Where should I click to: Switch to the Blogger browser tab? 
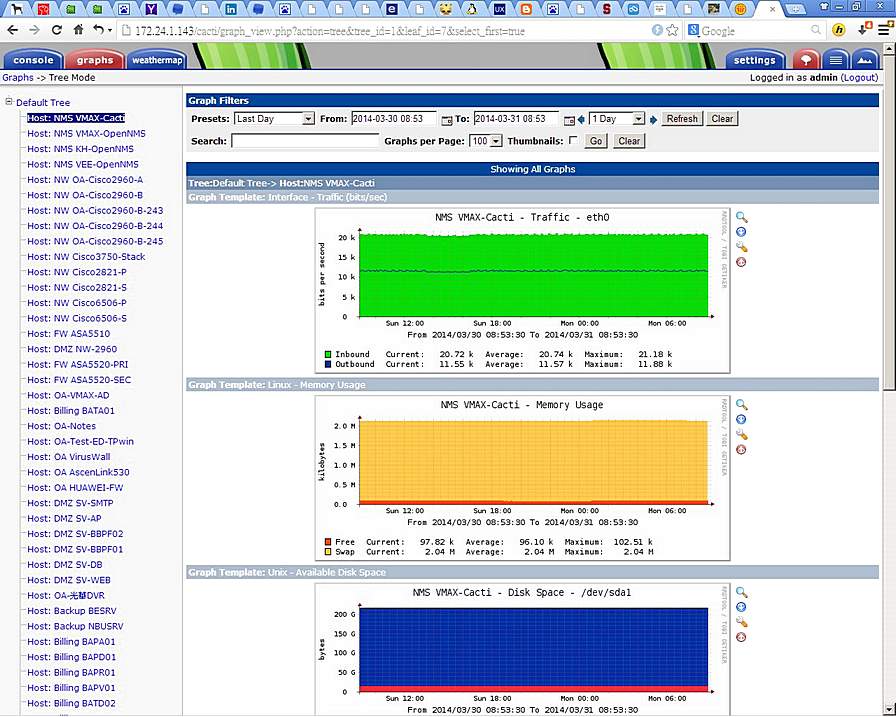pos(526,9)
